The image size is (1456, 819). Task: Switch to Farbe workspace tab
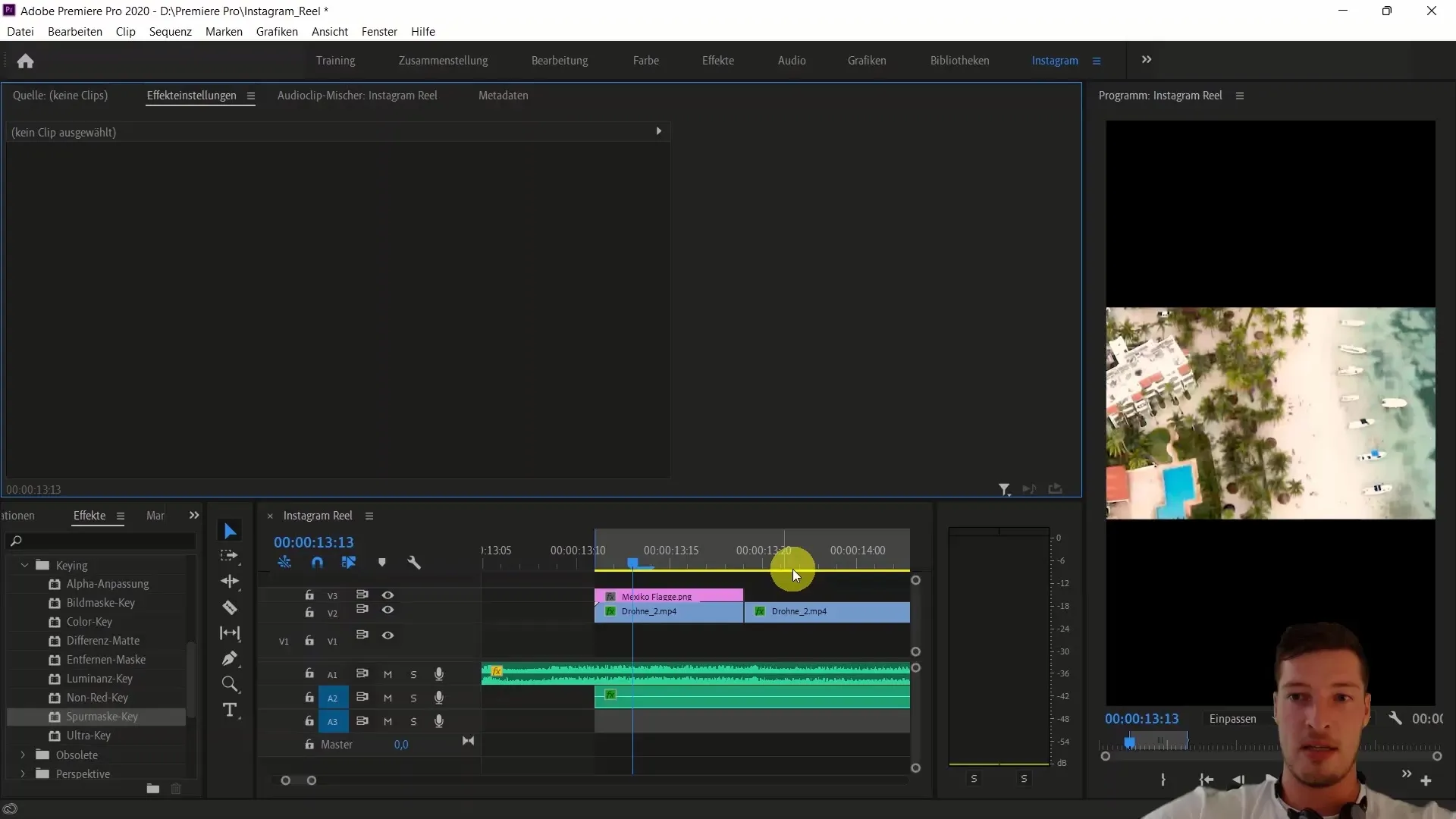[x=646, y=61]
